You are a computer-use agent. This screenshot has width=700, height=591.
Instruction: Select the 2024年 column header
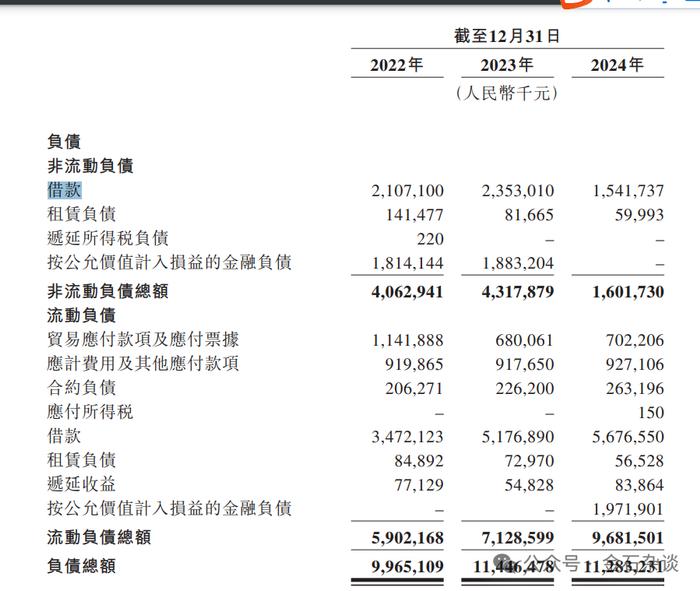pos(617,65)
